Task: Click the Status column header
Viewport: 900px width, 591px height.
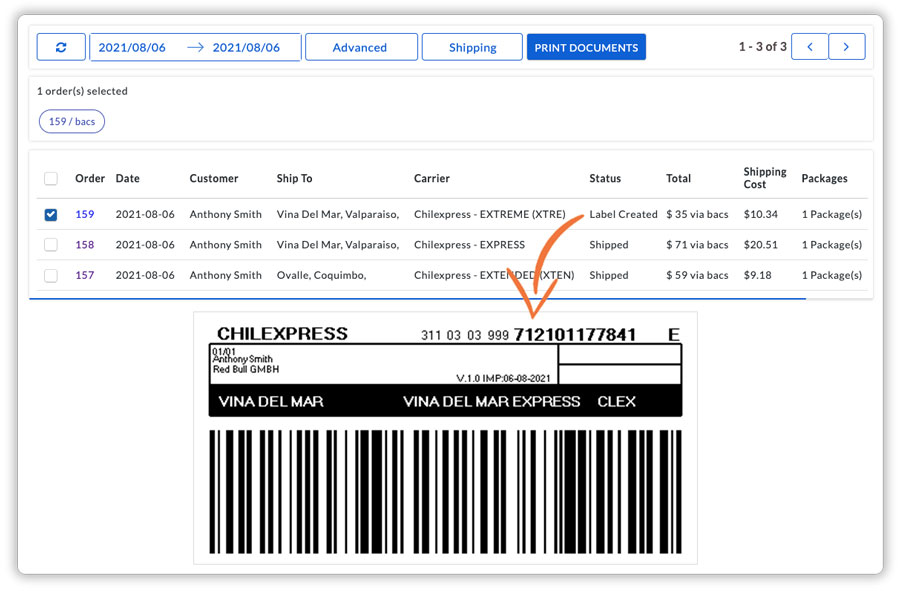Action: 605,178
